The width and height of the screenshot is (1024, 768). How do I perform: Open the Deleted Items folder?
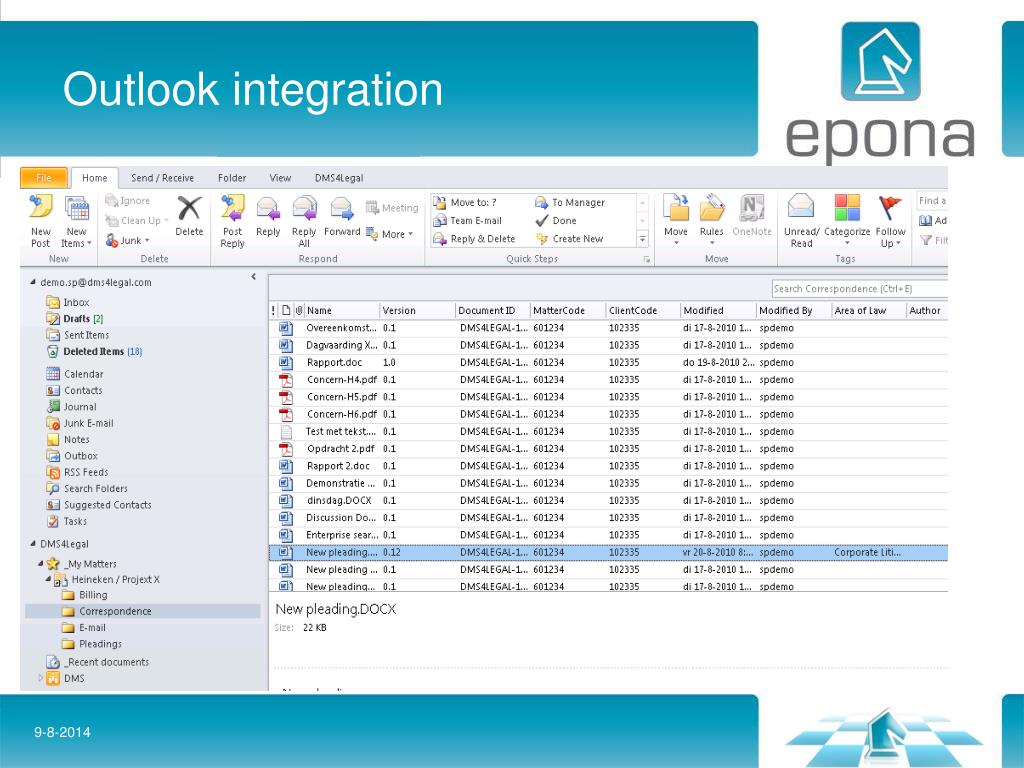(95, 351)
